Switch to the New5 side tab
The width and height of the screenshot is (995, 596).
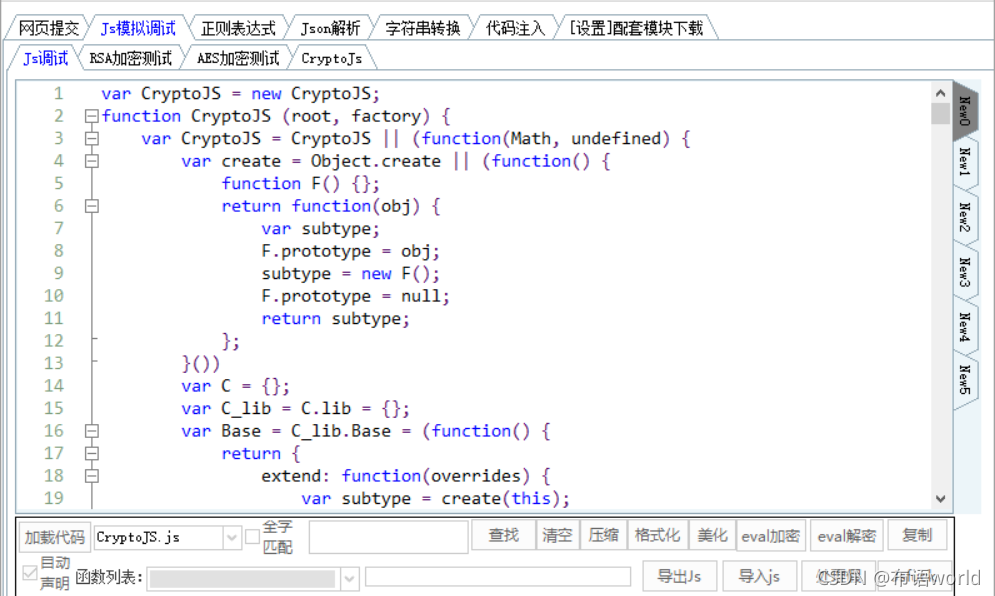point(965,380)
